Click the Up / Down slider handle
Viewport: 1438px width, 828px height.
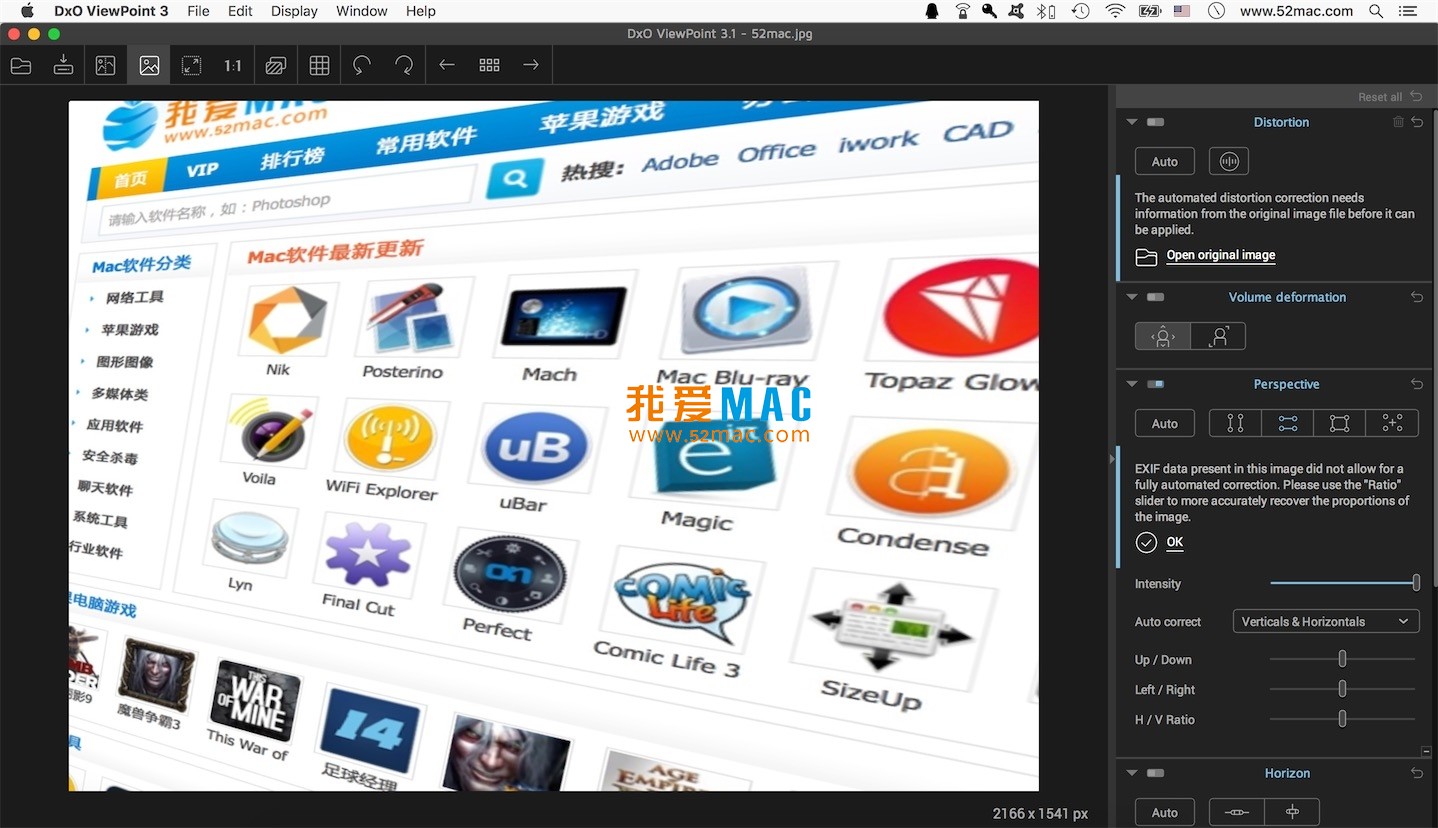tap(1342, 659)
